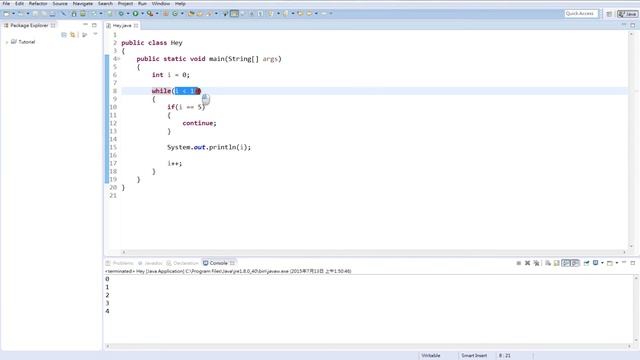Image resolution: width=640 pixels, height=360 pixels.
Task: Open the Display Selected Console dropdown
Action: click(602, 263)
